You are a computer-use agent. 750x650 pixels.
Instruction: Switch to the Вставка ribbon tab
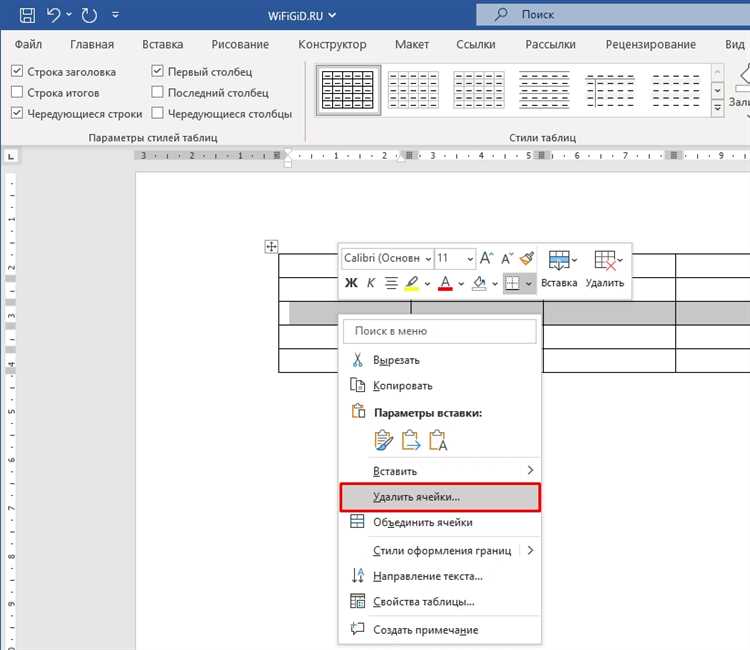[163, 44]
